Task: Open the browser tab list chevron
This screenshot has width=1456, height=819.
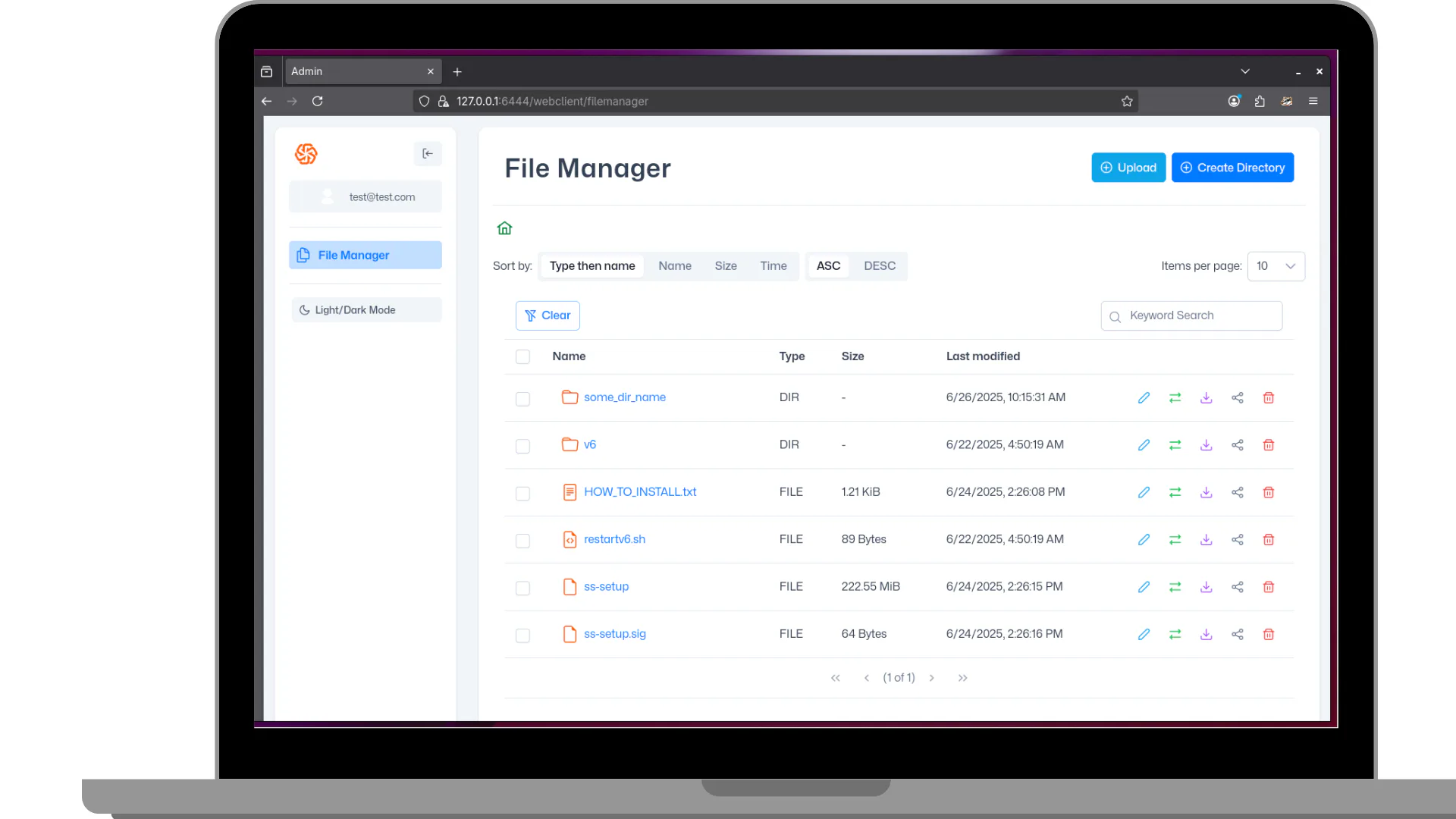Action: pos(1244,71)
